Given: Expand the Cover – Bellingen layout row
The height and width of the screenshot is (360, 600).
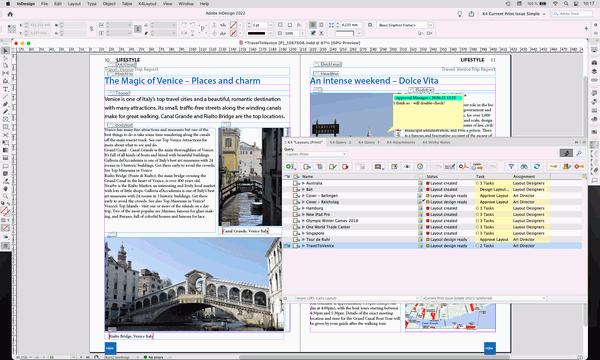Looking at the screenshot, I should [x=303, y=195].
